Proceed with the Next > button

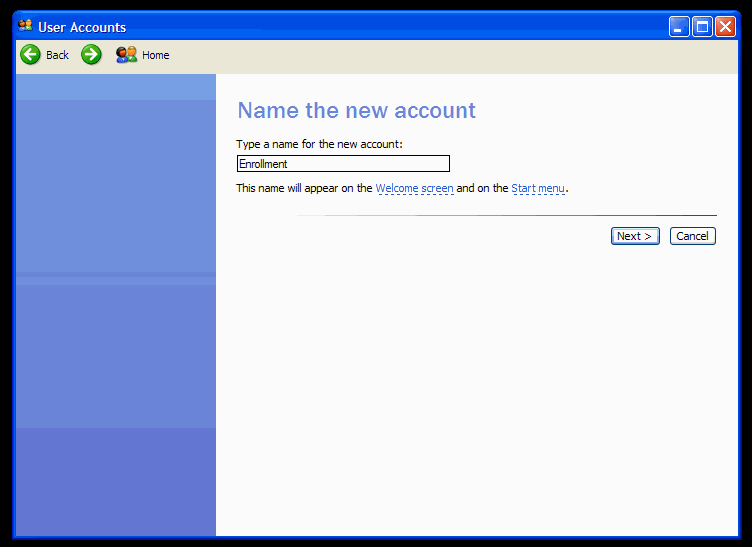[635, 236]
